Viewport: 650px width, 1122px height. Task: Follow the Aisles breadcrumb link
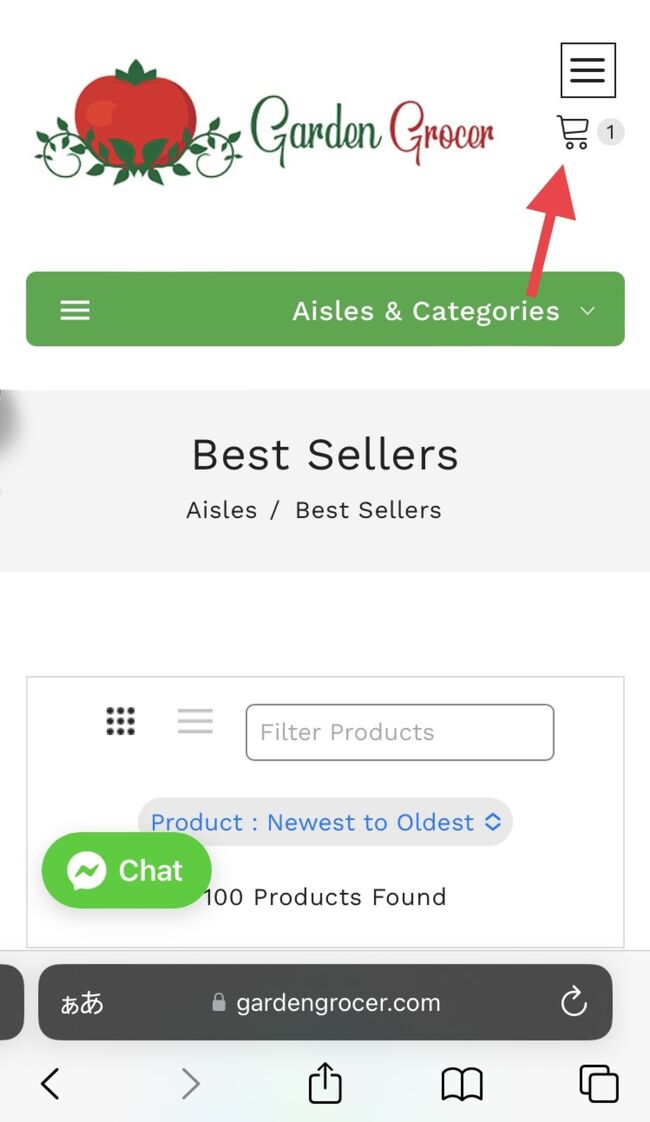click(221, 510)
